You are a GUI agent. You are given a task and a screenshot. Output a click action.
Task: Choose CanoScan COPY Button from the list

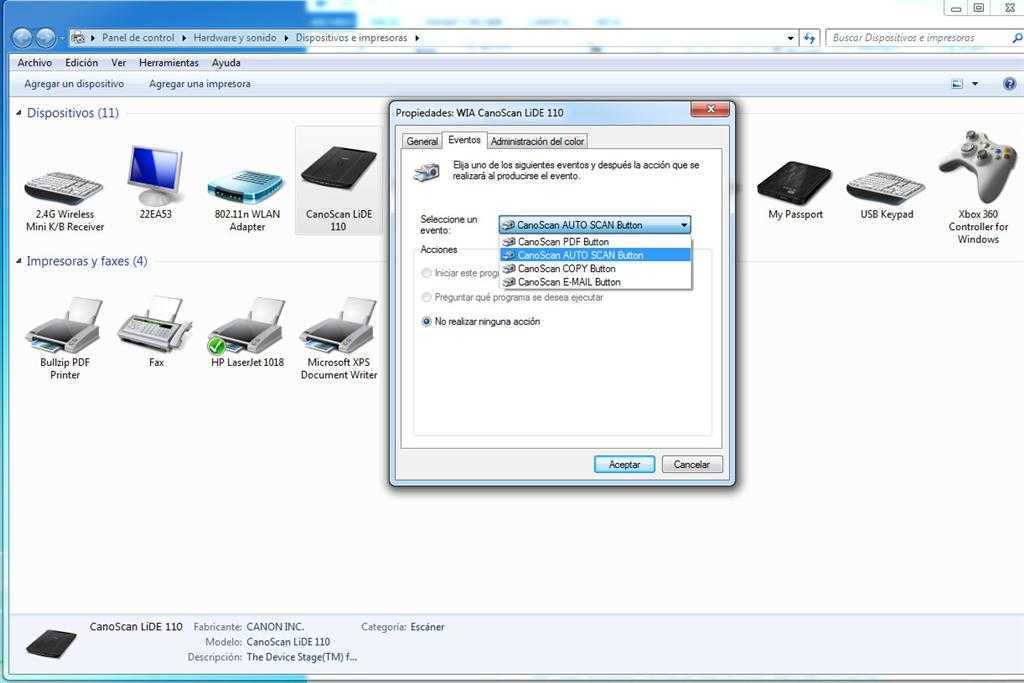[x=596, y=268]
